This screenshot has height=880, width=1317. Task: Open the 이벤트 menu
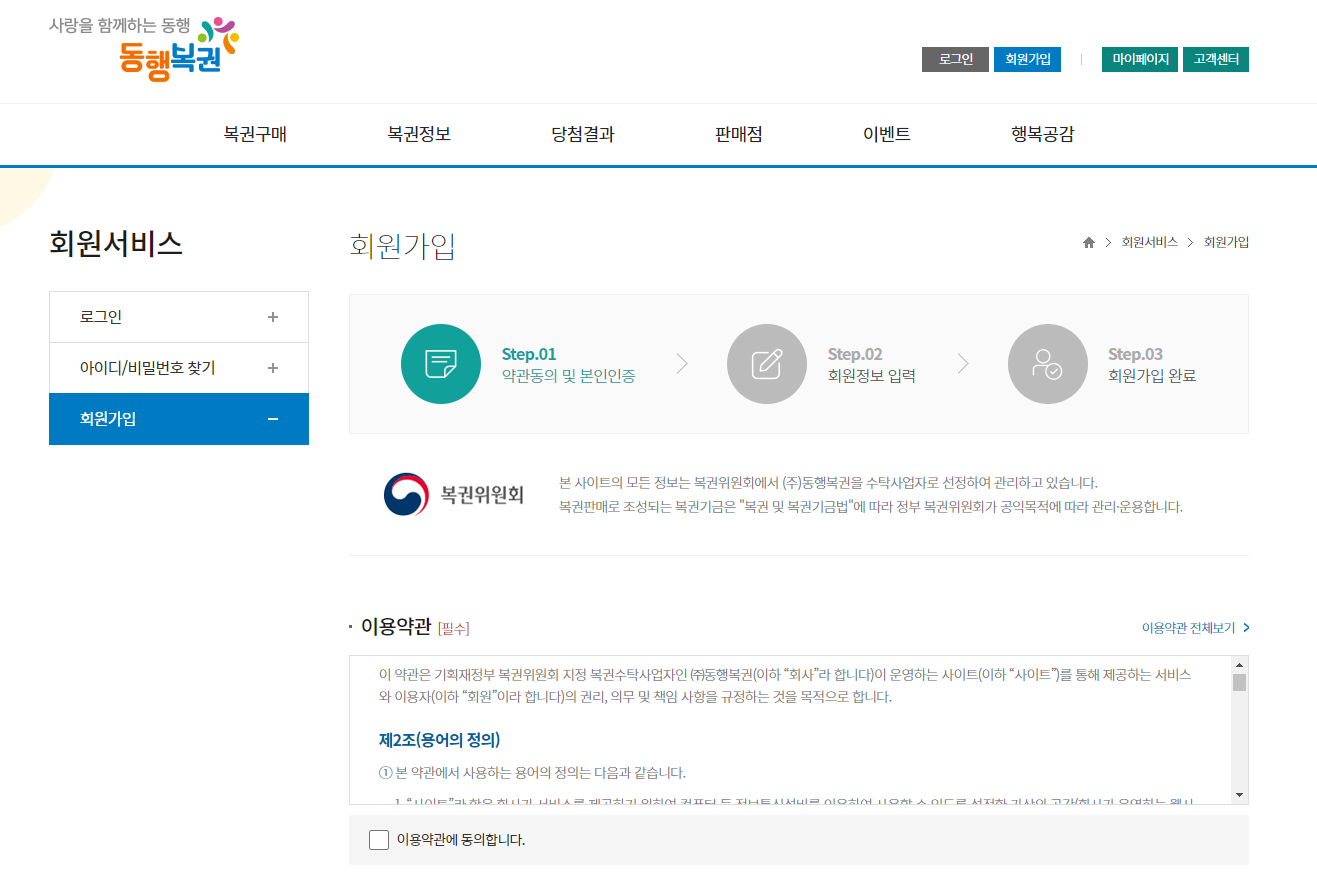coord(886,134)
